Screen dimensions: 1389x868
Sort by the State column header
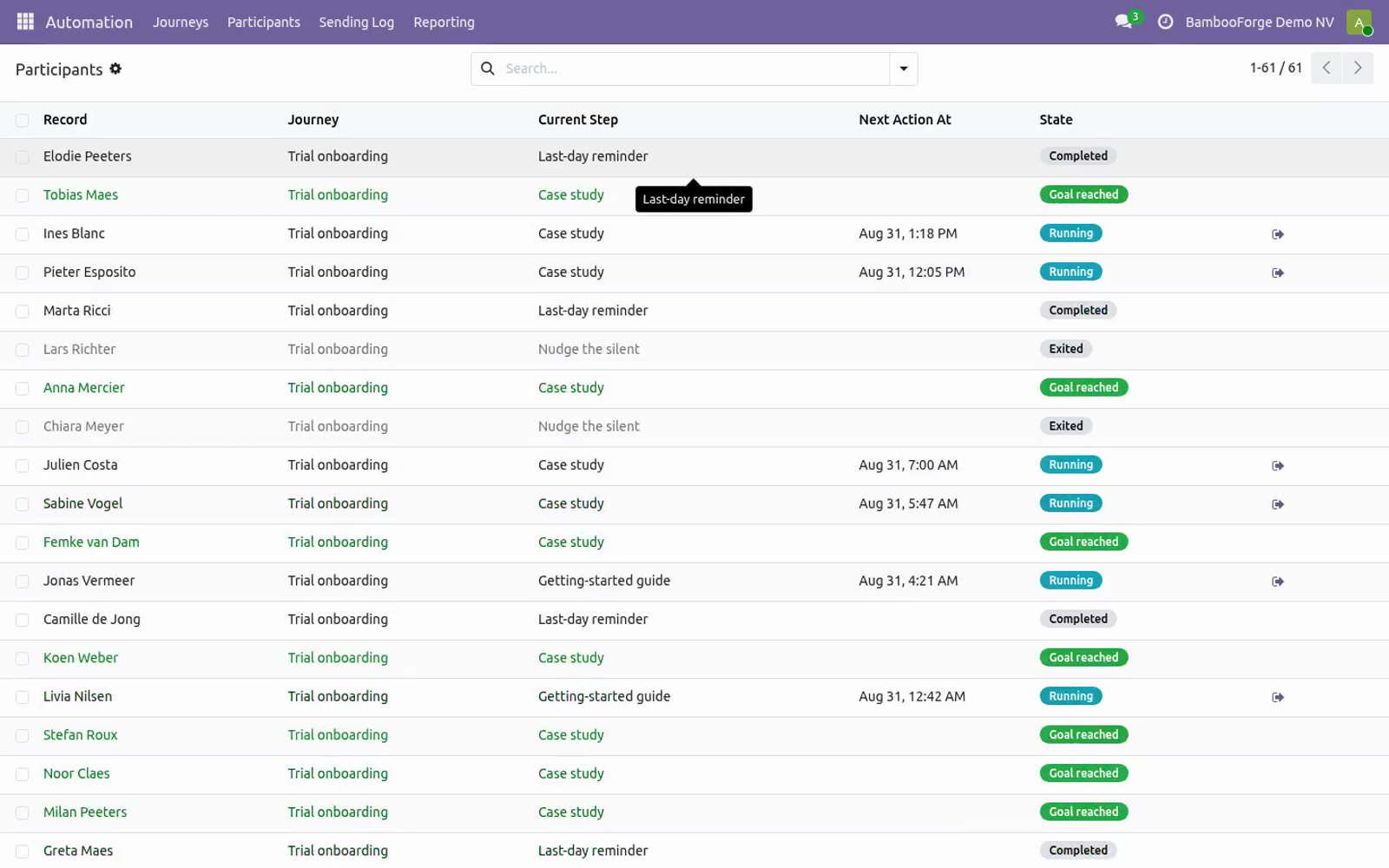pyautogui.click(x=1056, y=120)
